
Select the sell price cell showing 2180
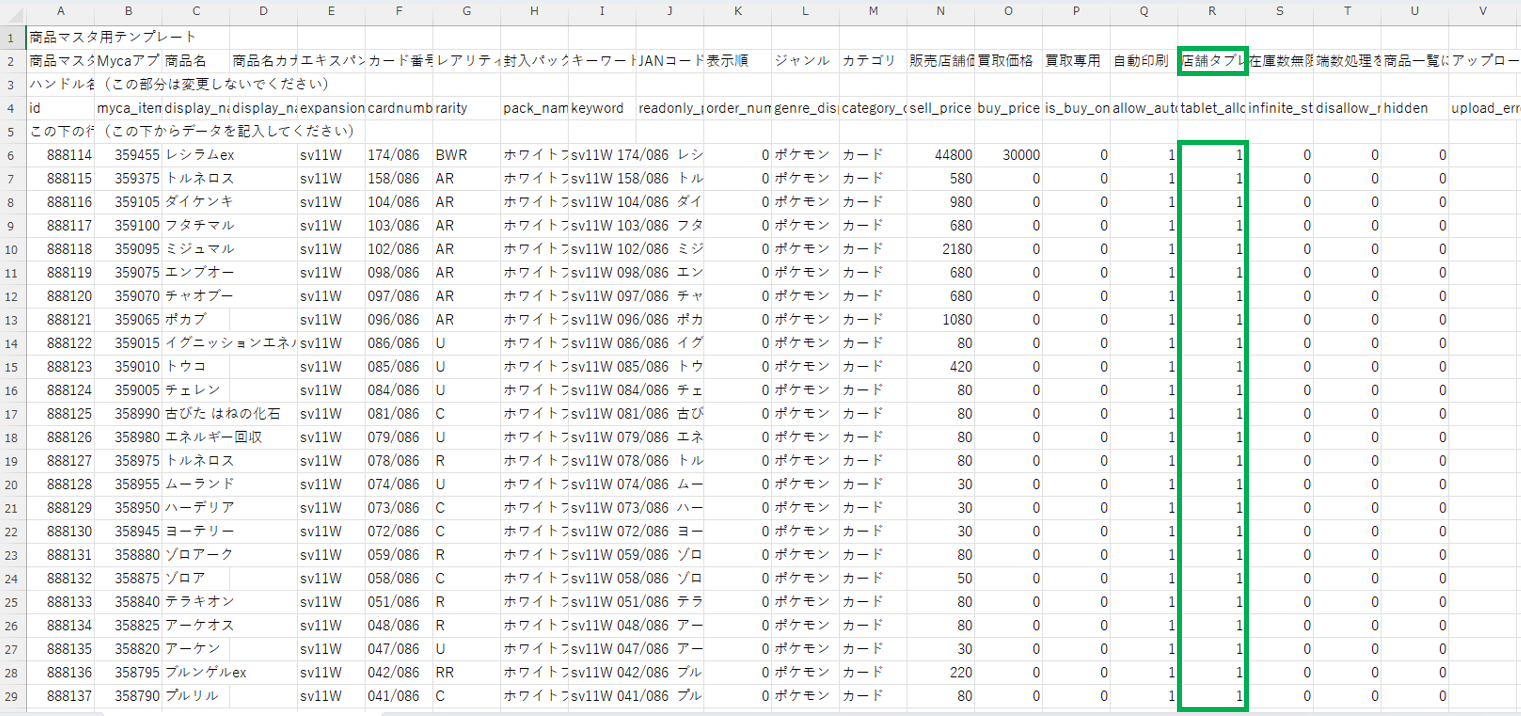coord(940,248)
